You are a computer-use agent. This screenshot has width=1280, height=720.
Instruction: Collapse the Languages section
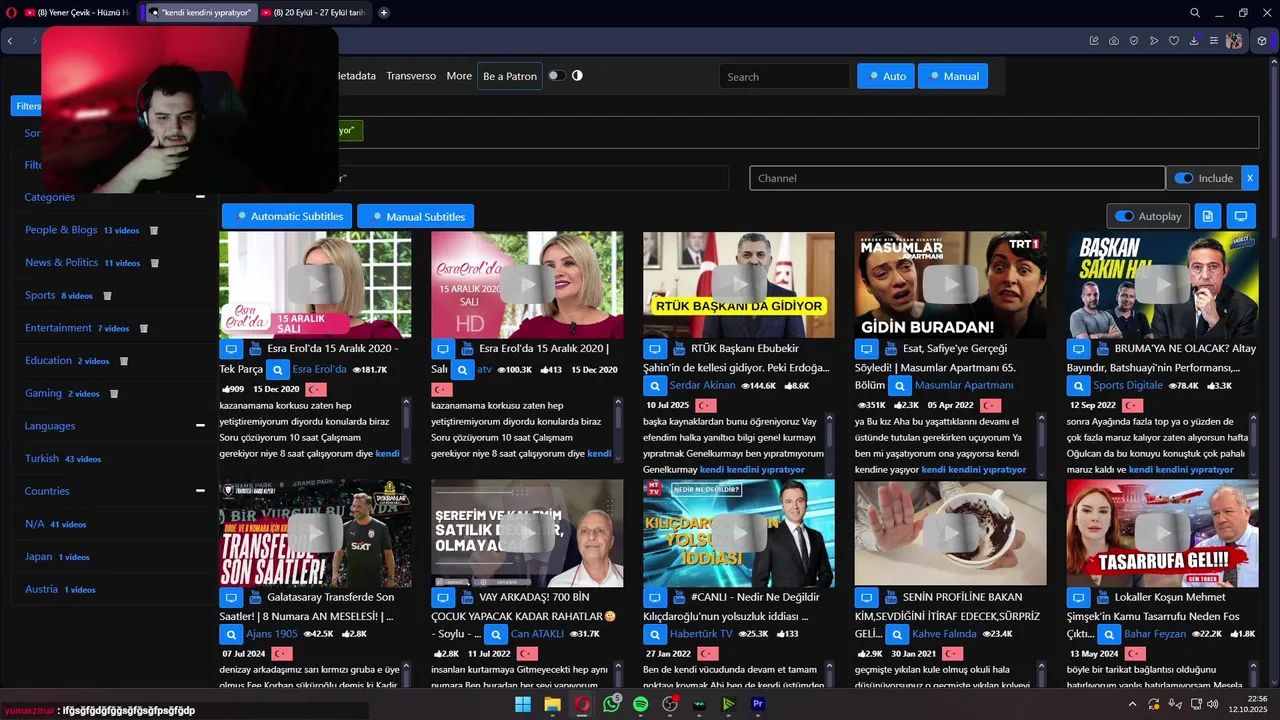point(200,425)
